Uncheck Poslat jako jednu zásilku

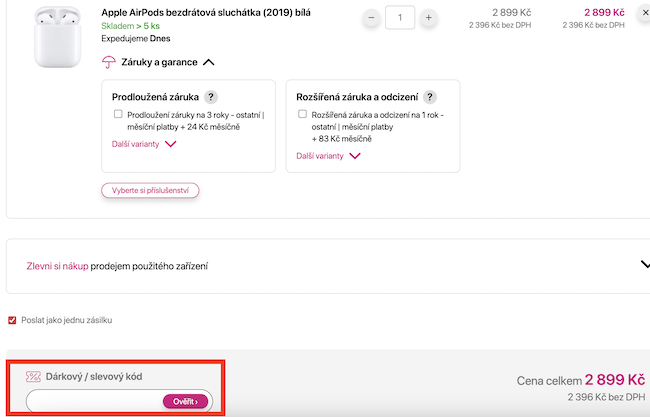point(12,320)
